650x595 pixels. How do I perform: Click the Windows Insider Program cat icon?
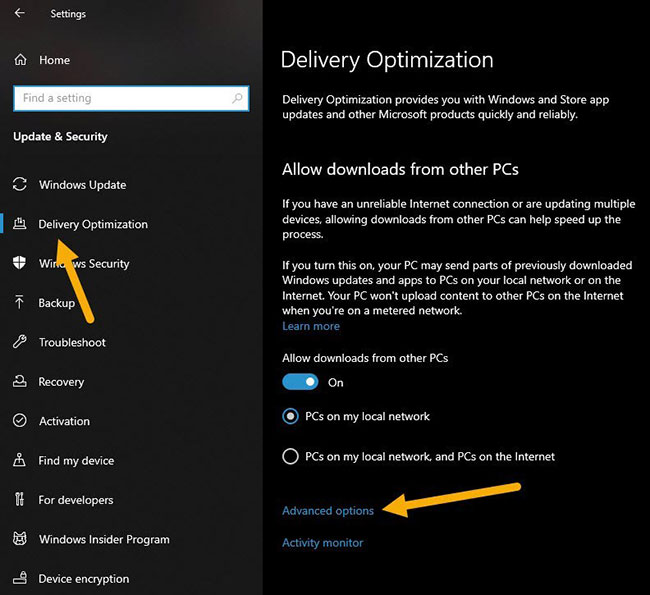(x=19, y=539)
